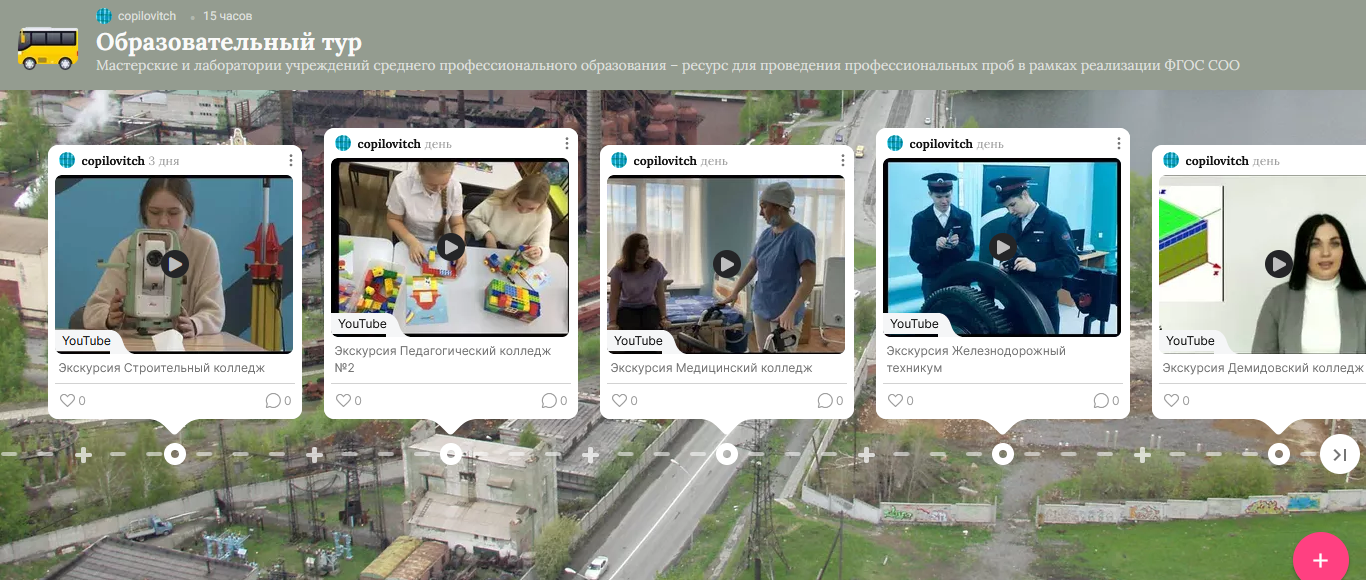Open comments on Медицинский колледж post
Screen dimensions: 1366x580
(x=825, y=401)
